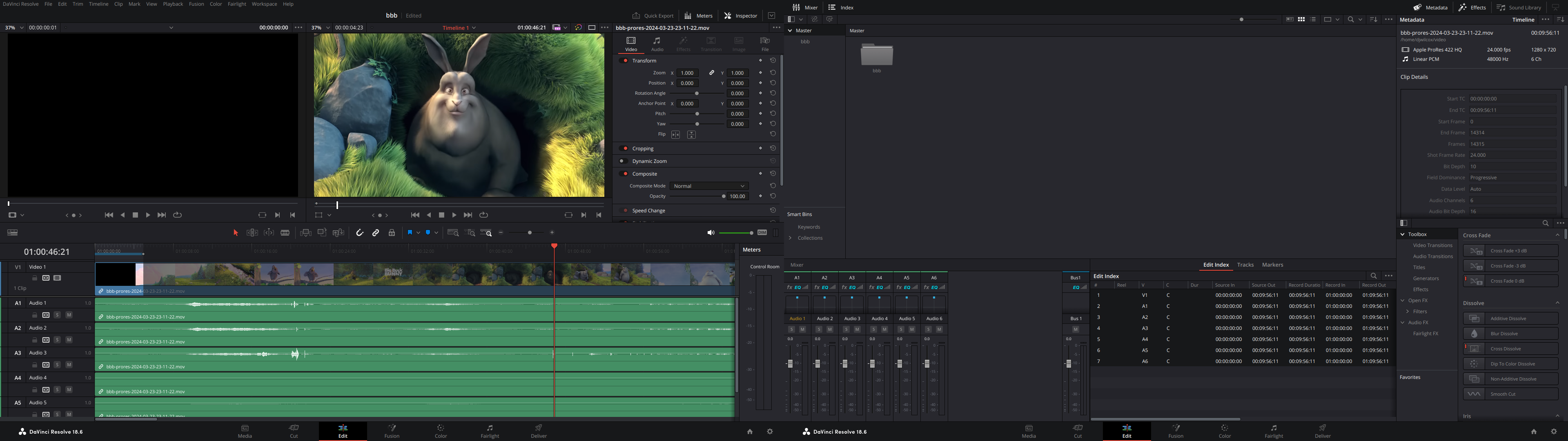Viewport: 1568px width, 441px height.
Task: Adjust the timeline zoom slider
Action: tap(526, 233)
